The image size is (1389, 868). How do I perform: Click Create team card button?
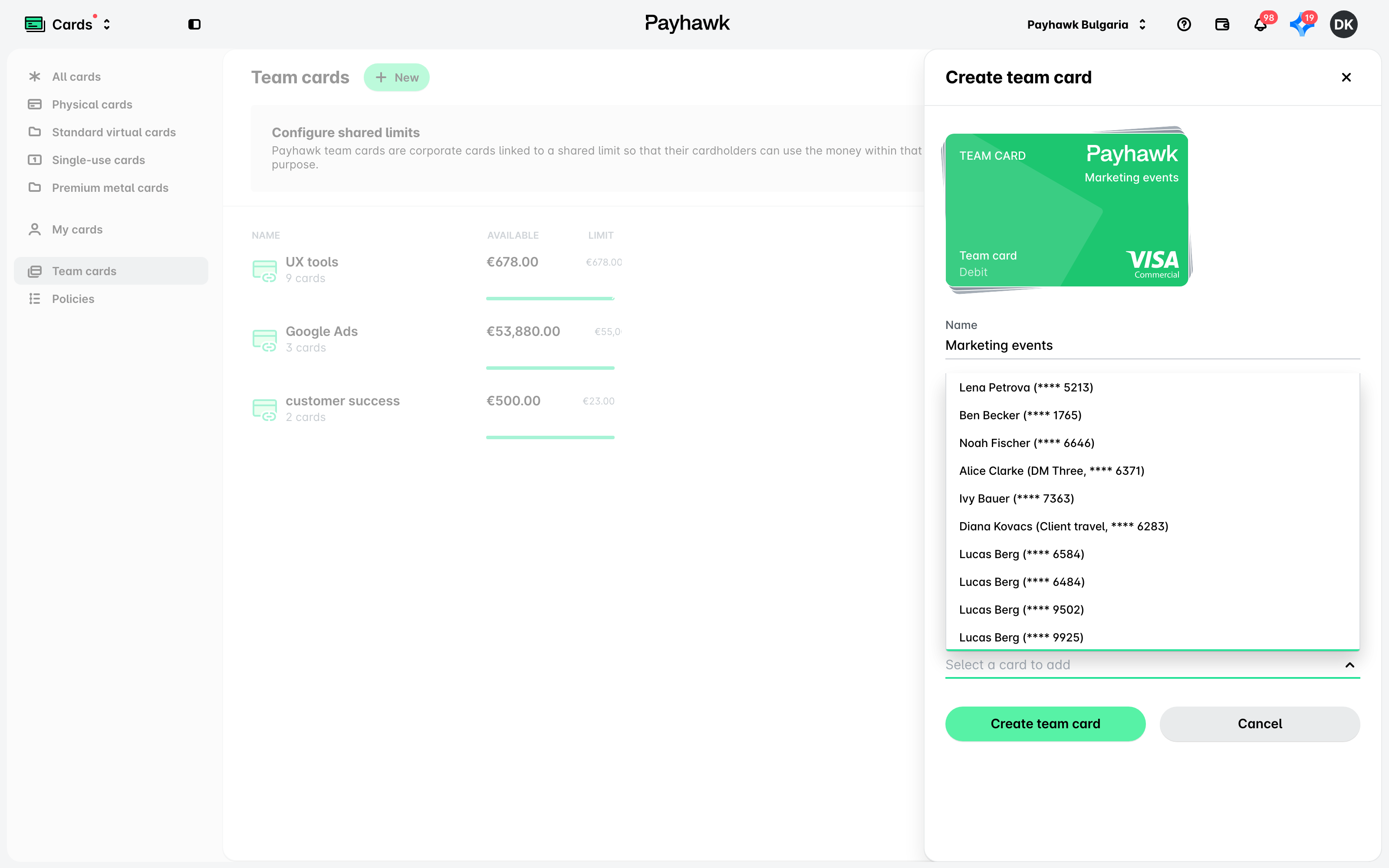pos(1045,724)
